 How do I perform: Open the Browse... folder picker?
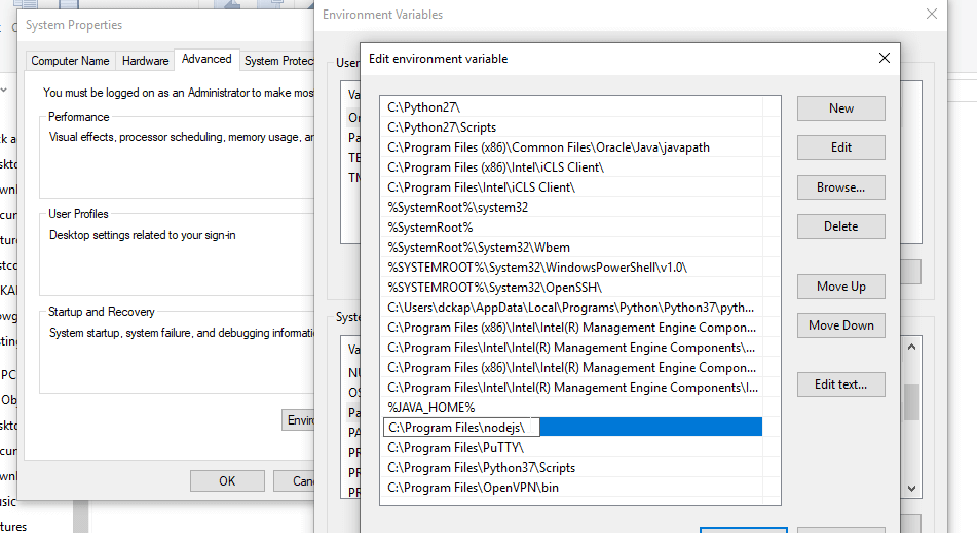841,188
